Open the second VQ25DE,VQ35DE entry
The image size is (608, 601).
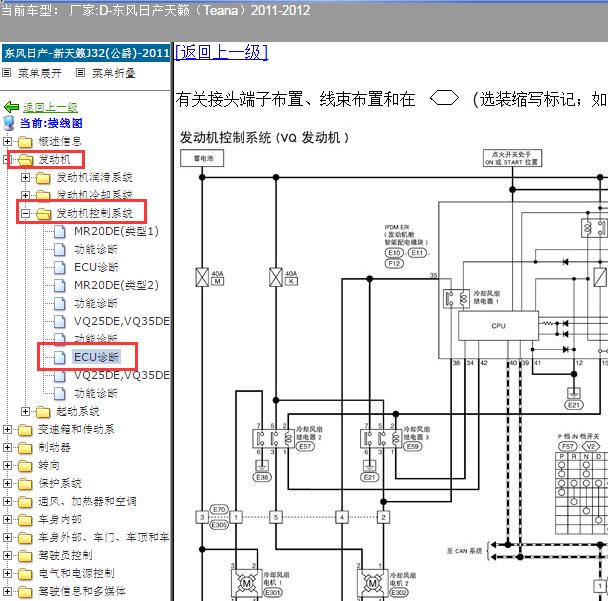[x=122, y=375]
